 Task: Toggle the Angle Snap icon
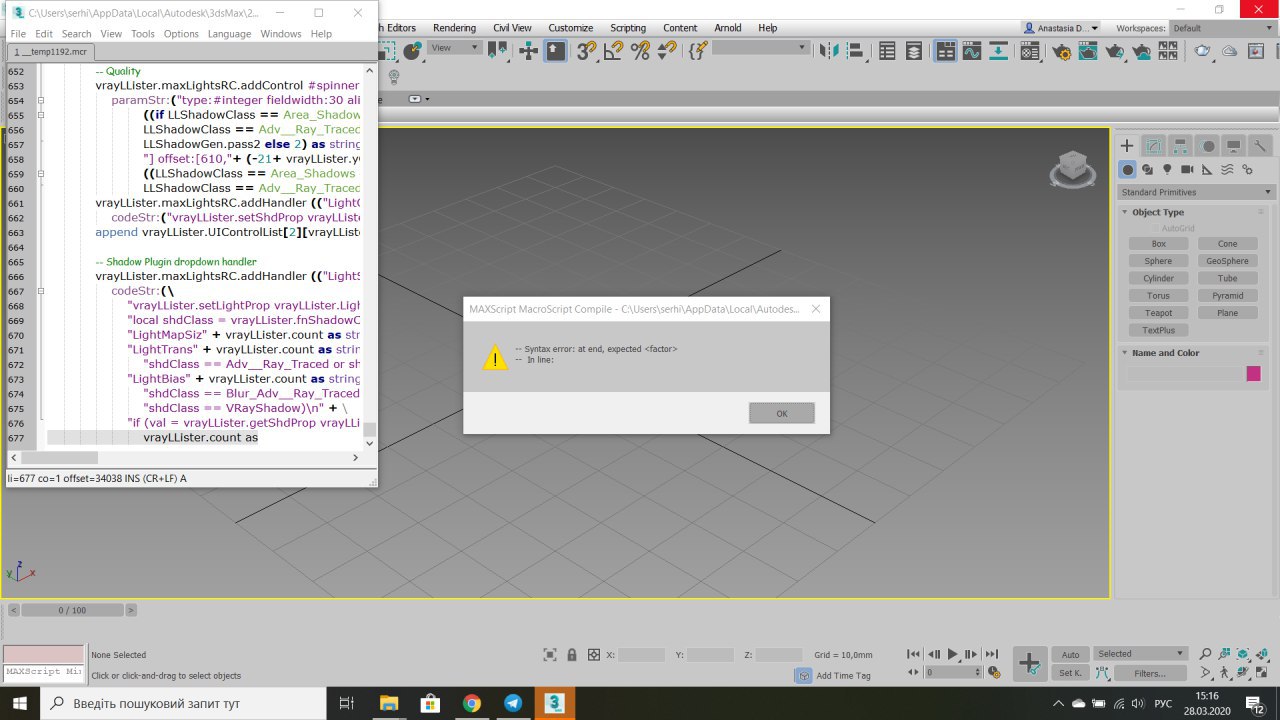pyautogui.click(x=614, y=50)
